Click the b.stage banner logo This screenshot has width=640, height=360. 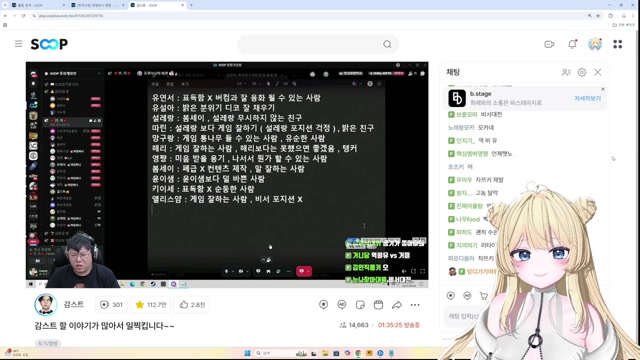[457, 98]
